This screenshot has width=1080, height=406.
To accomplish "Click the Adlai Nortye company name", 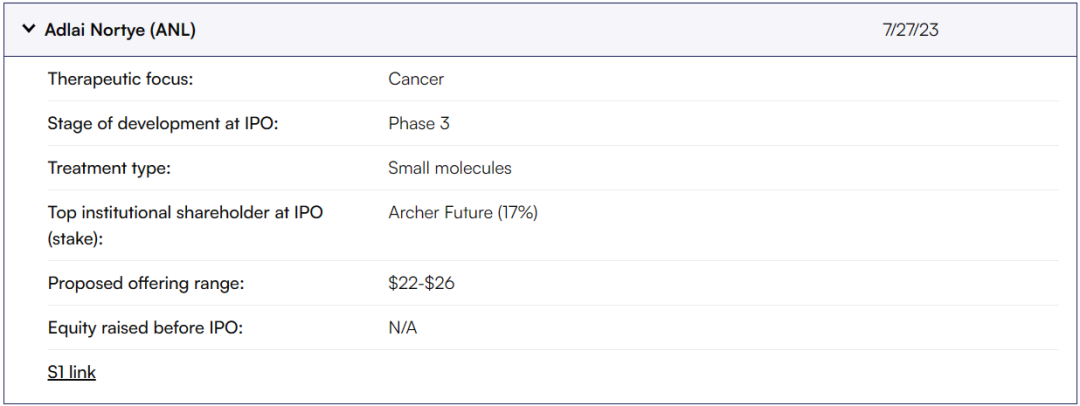I will tap(95, 30).
